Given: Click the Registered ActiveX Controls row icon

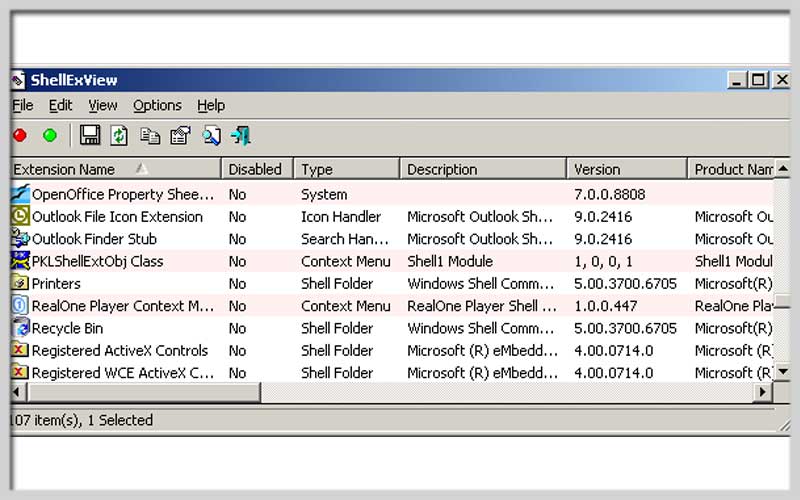Looking at the screenshot, I should click(x=20, y=350).
